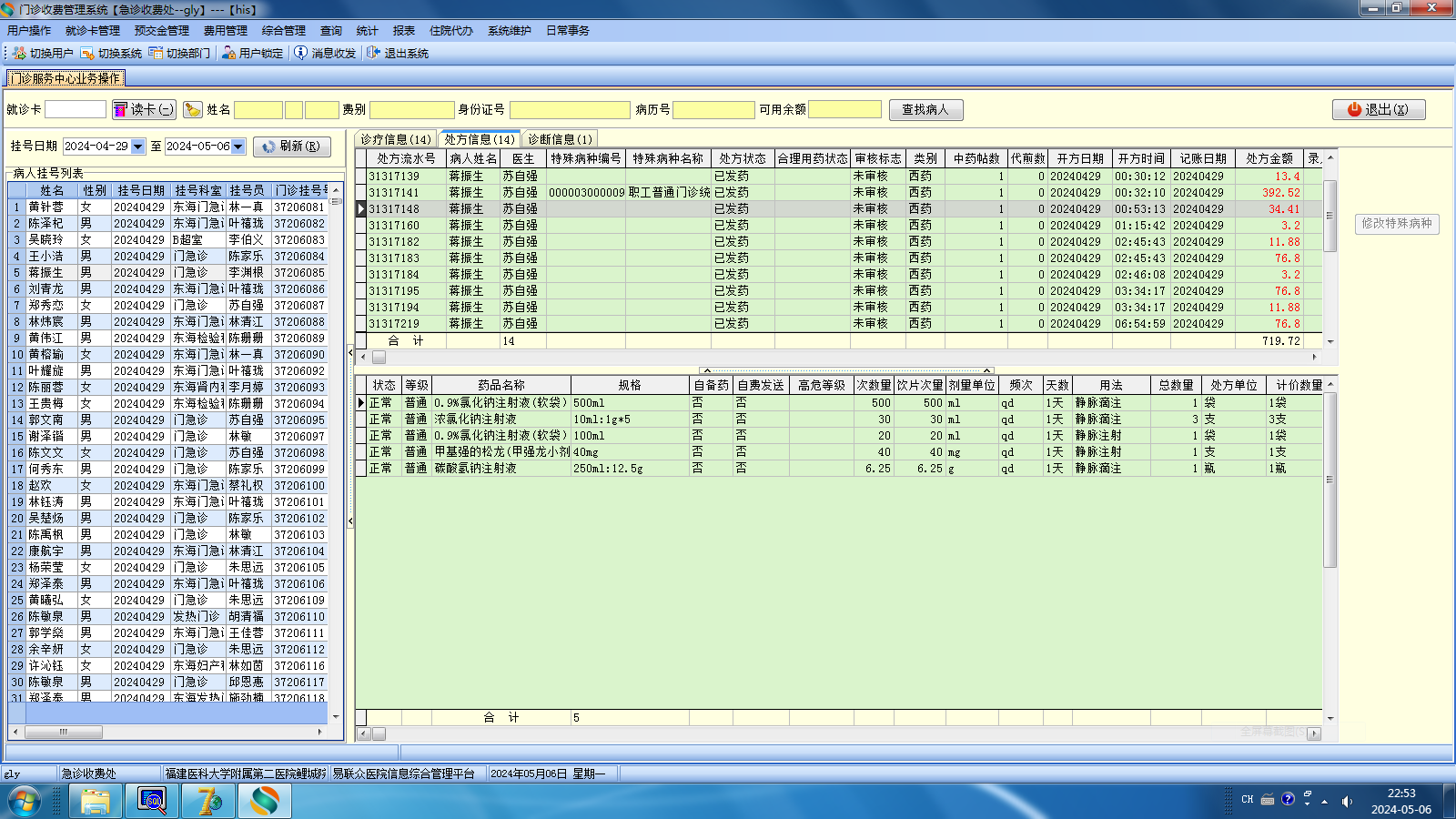Click the 切换用户 switch user toolbar icon
Screen dimensions: 1456x819
click(x=20, y=54)
